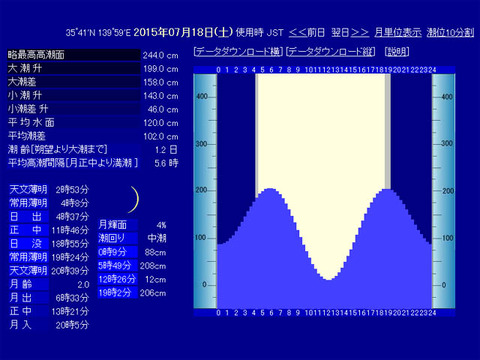Screen dimensions: 480x360
Task: Select sunset time 18時55分
Action: coord(70,244)
